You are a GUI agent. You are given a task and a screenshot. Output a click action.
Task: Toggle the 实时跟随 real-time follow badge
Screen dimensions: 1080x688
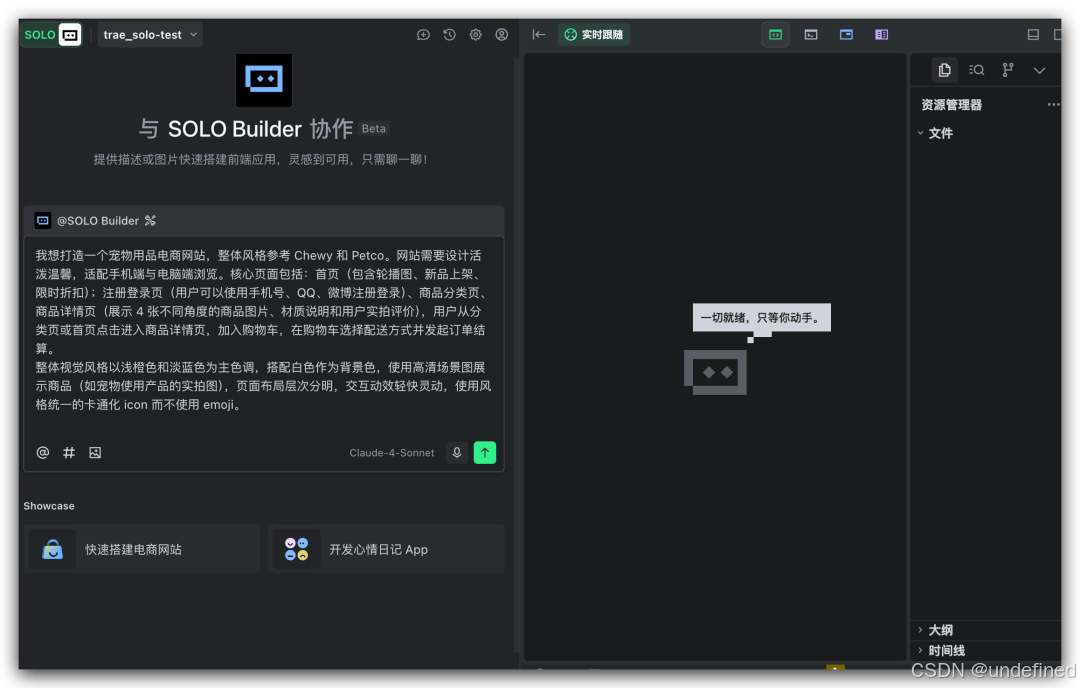point(593,34)
